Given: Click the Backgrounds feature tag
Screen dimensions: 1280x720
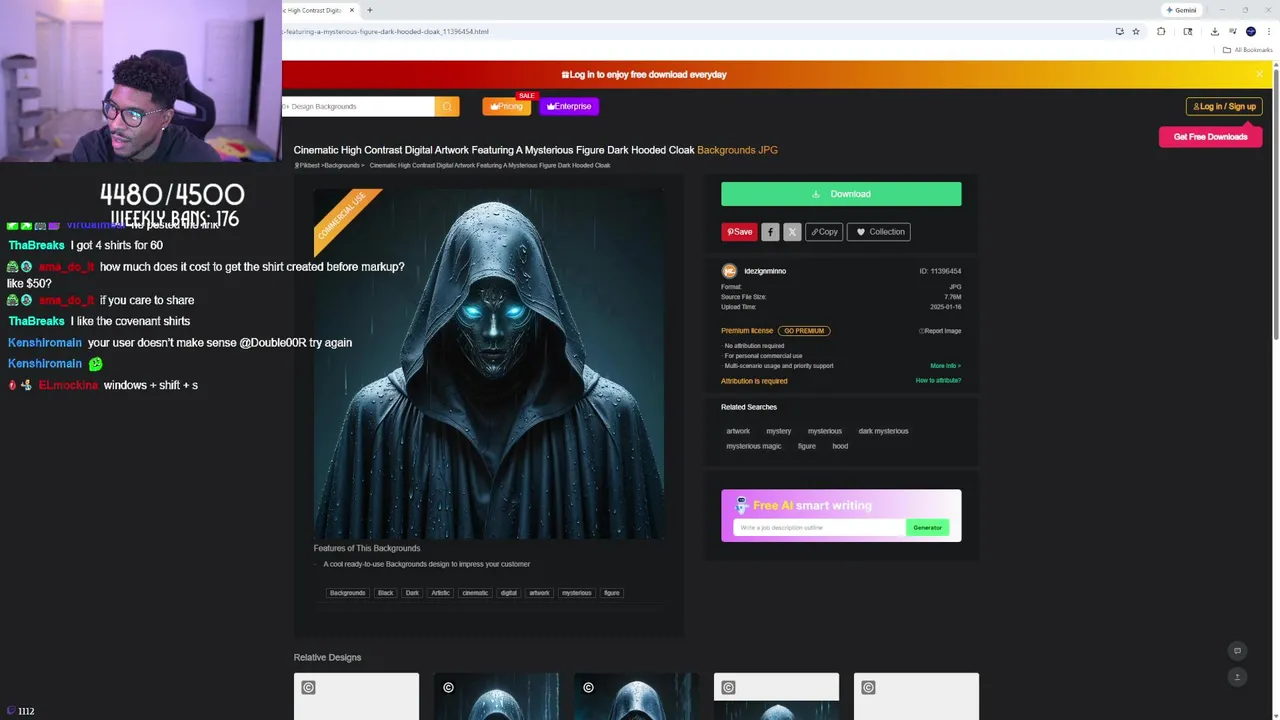Looking at the screenshot, I should point(348,593).
